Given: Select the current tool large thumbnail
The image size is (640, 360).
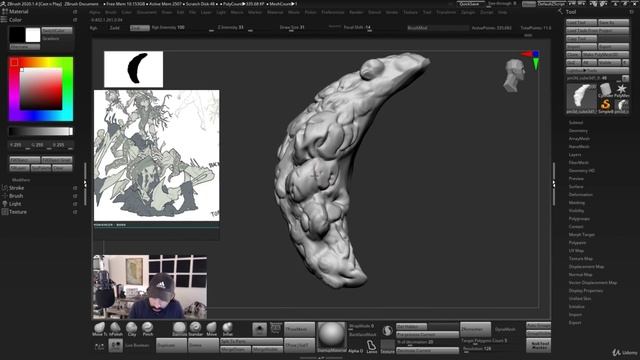Looking at the screenshot, I should coord(581,98).
